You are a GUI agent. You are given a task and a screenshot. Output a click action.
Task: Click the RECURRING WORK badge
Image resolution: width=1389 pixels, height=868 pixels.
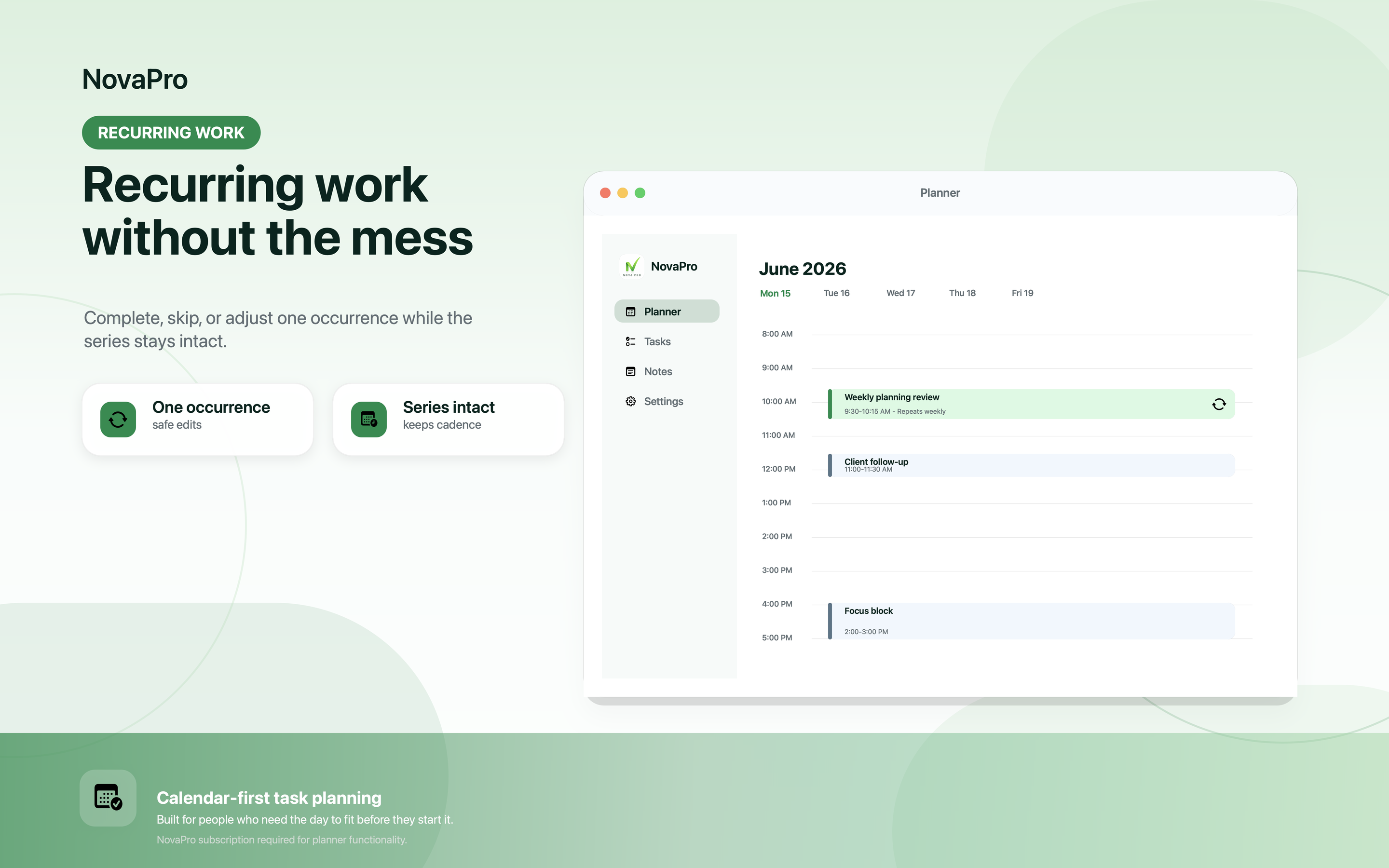pos(171,133)
